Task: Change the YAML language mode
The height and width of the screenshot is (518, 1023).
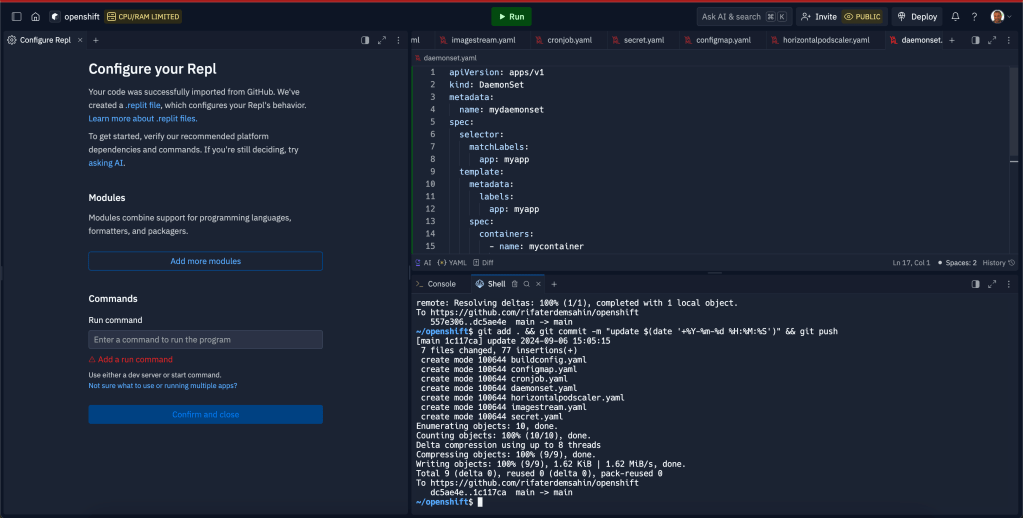Action: [452, 263]
